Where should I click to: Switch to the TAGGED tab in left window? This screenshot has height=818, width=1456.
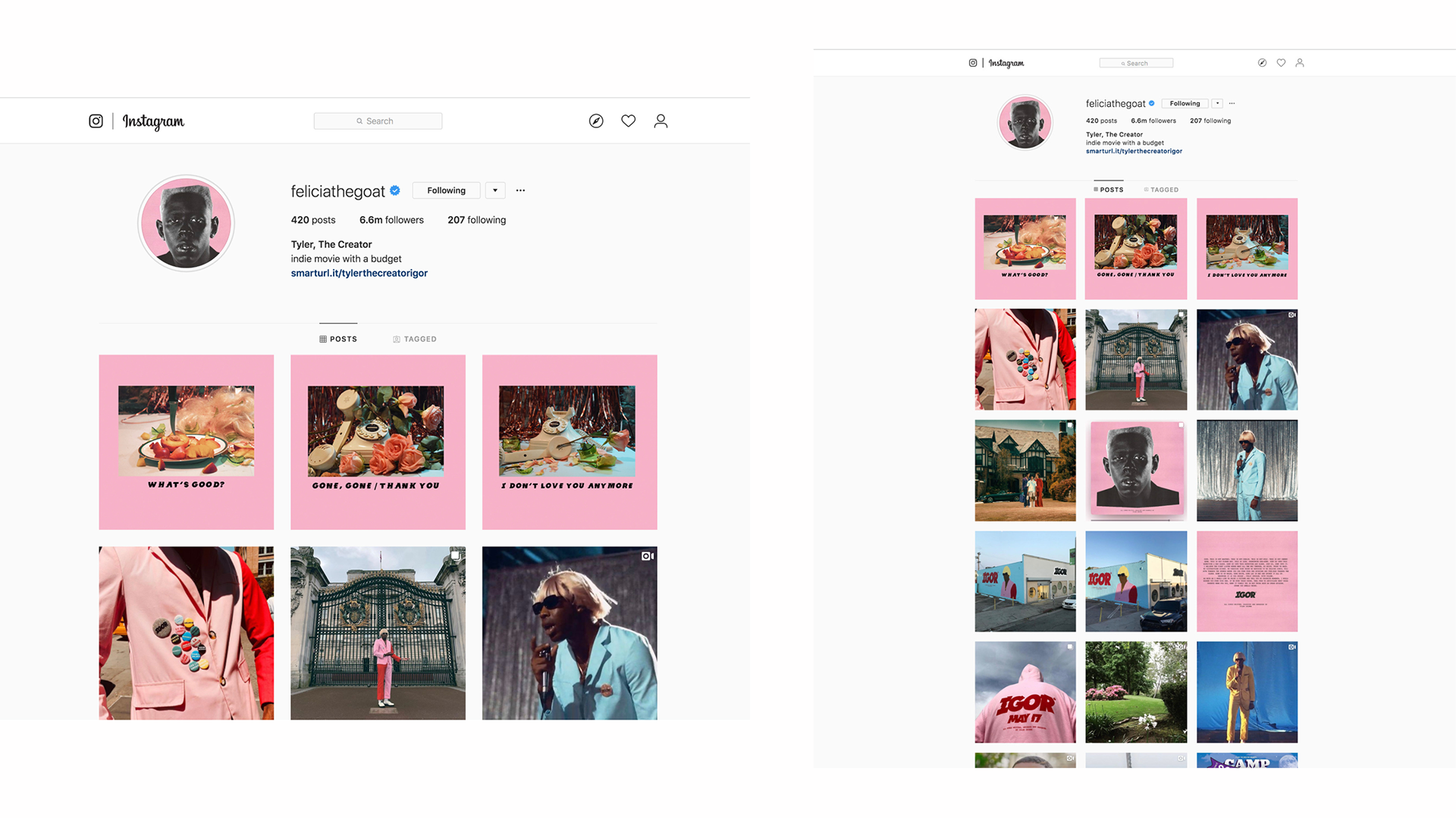tap(415, 339)
